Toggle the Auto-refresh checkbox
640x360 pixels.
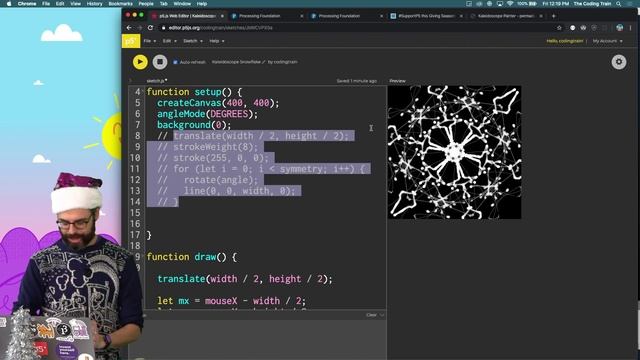click(x=176, y=62)
